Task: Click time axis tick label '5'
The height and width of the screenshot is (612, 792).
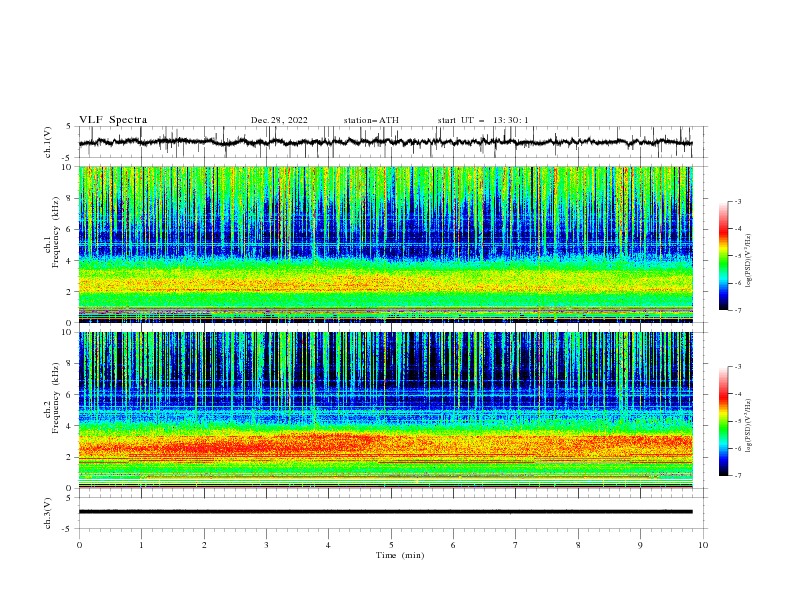Action: (x=391, y=545)
